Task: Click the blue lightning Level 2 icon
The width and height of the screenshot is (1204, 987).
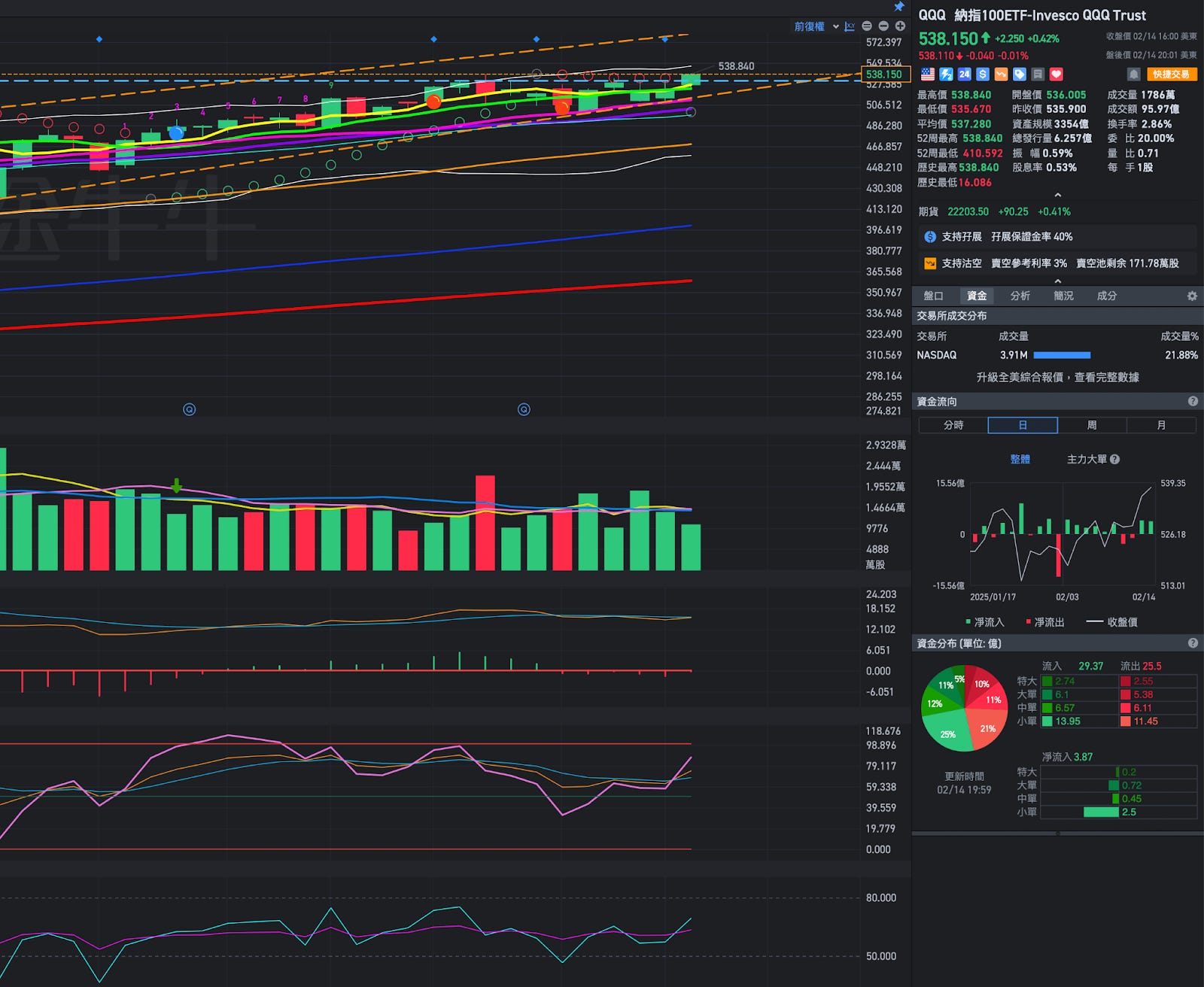Action: pyautogui.click(x=946, y=74)
